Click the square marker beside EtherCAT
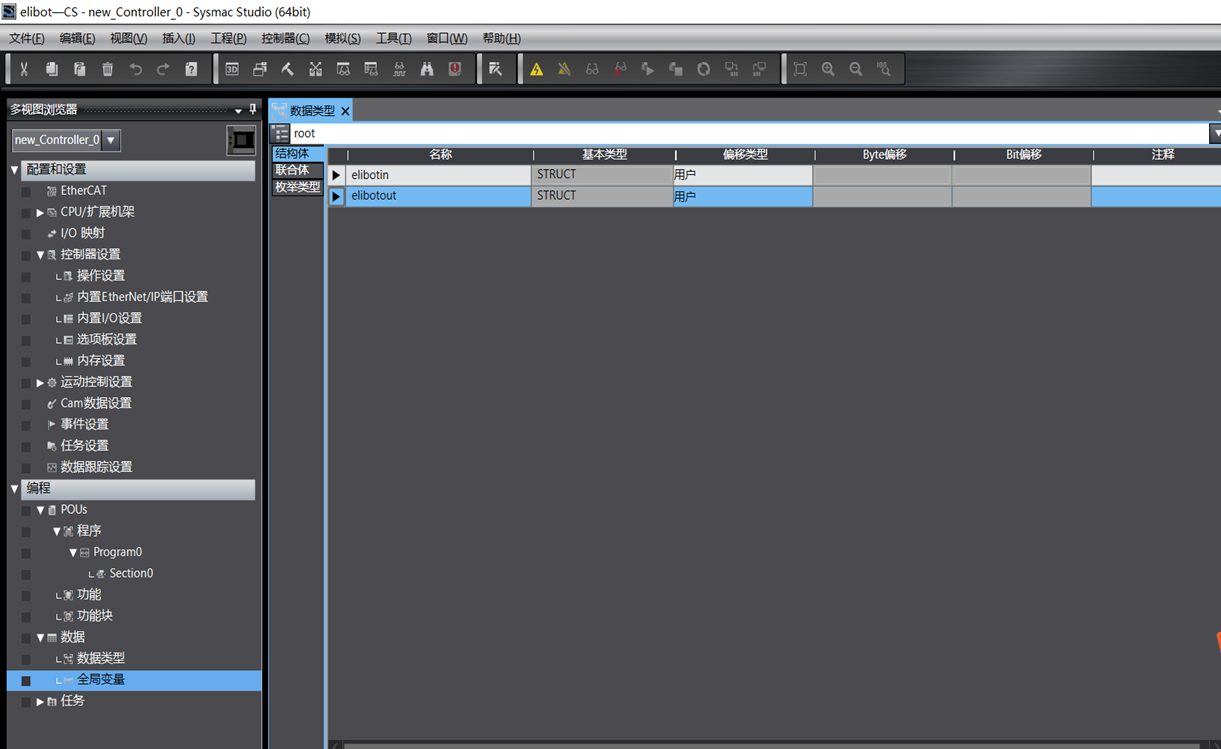 pyautogui.click(x=26, y=191)
